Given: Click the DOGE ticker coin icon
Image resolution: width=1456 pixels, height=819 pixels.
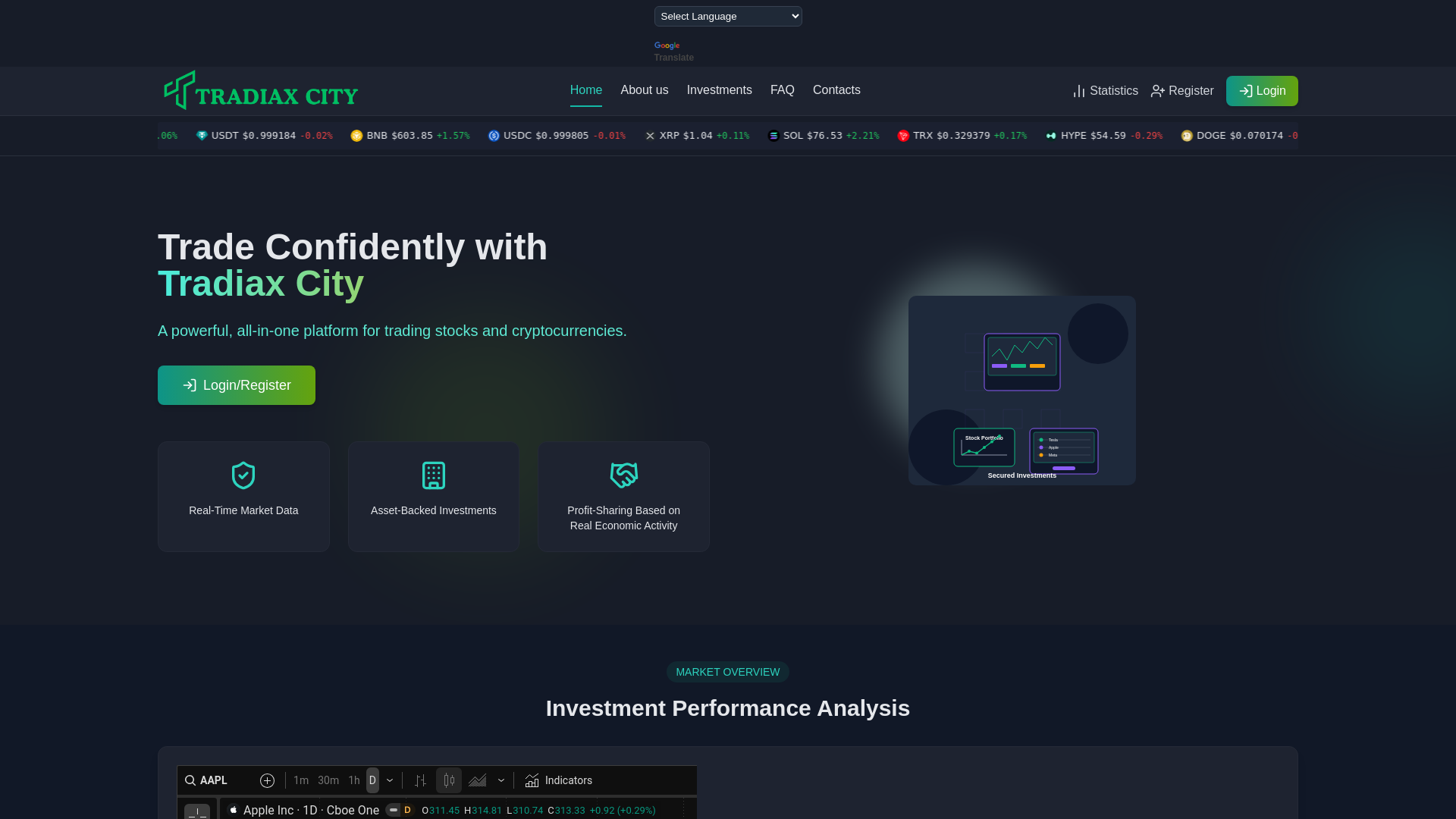Looking at the screenshot, I should coord(1187,136).
